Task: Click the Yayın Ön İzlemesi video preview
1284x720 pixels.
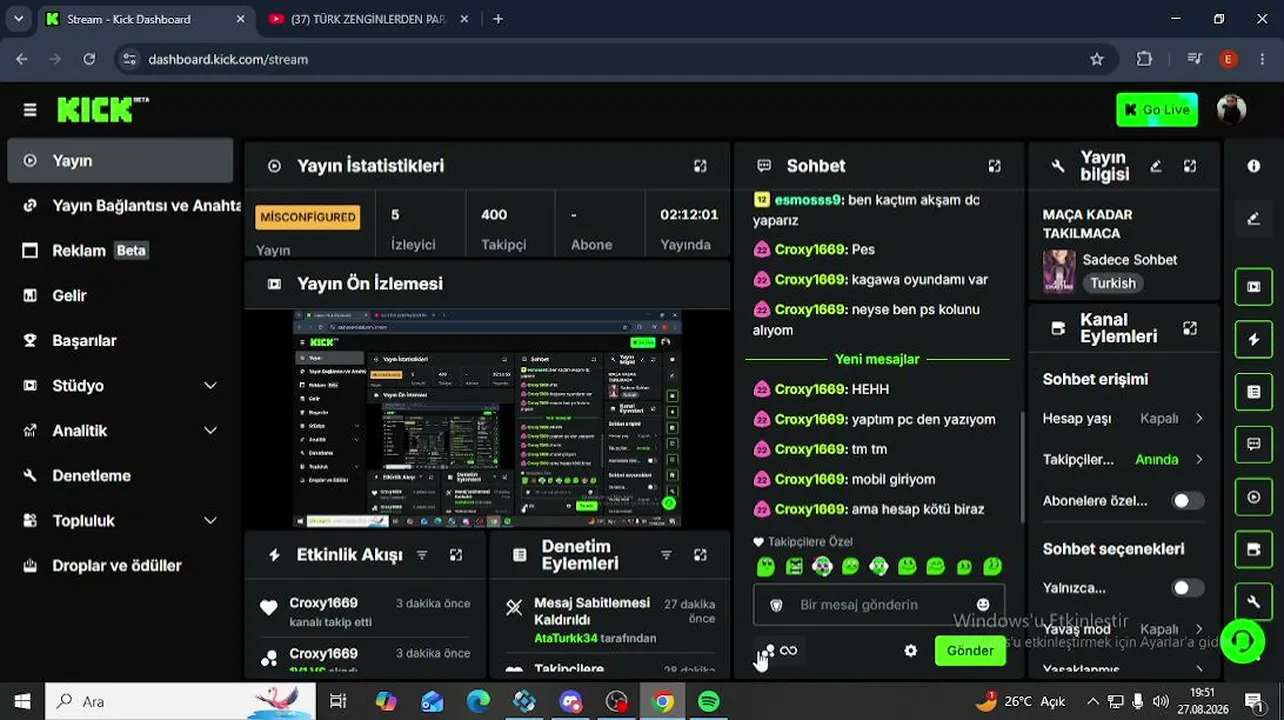Action: click(487, 419)
